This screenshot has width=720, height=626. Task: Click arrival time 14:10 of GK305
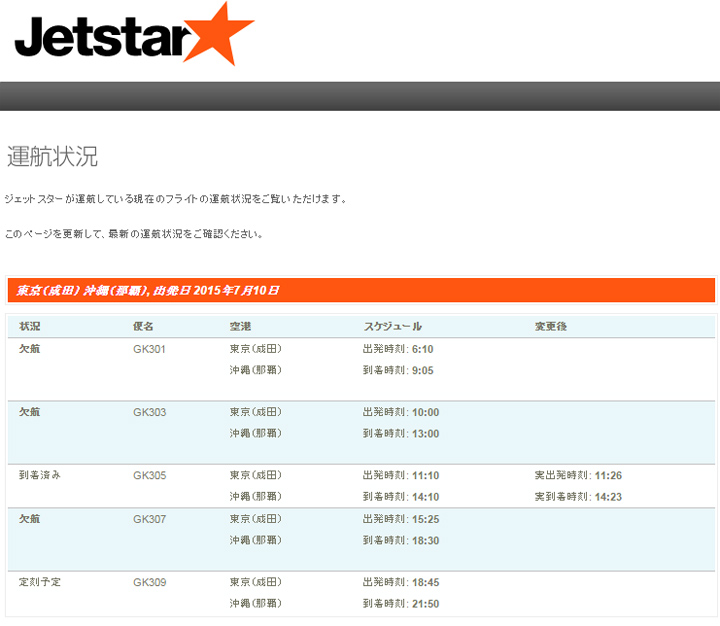point(426,497)
